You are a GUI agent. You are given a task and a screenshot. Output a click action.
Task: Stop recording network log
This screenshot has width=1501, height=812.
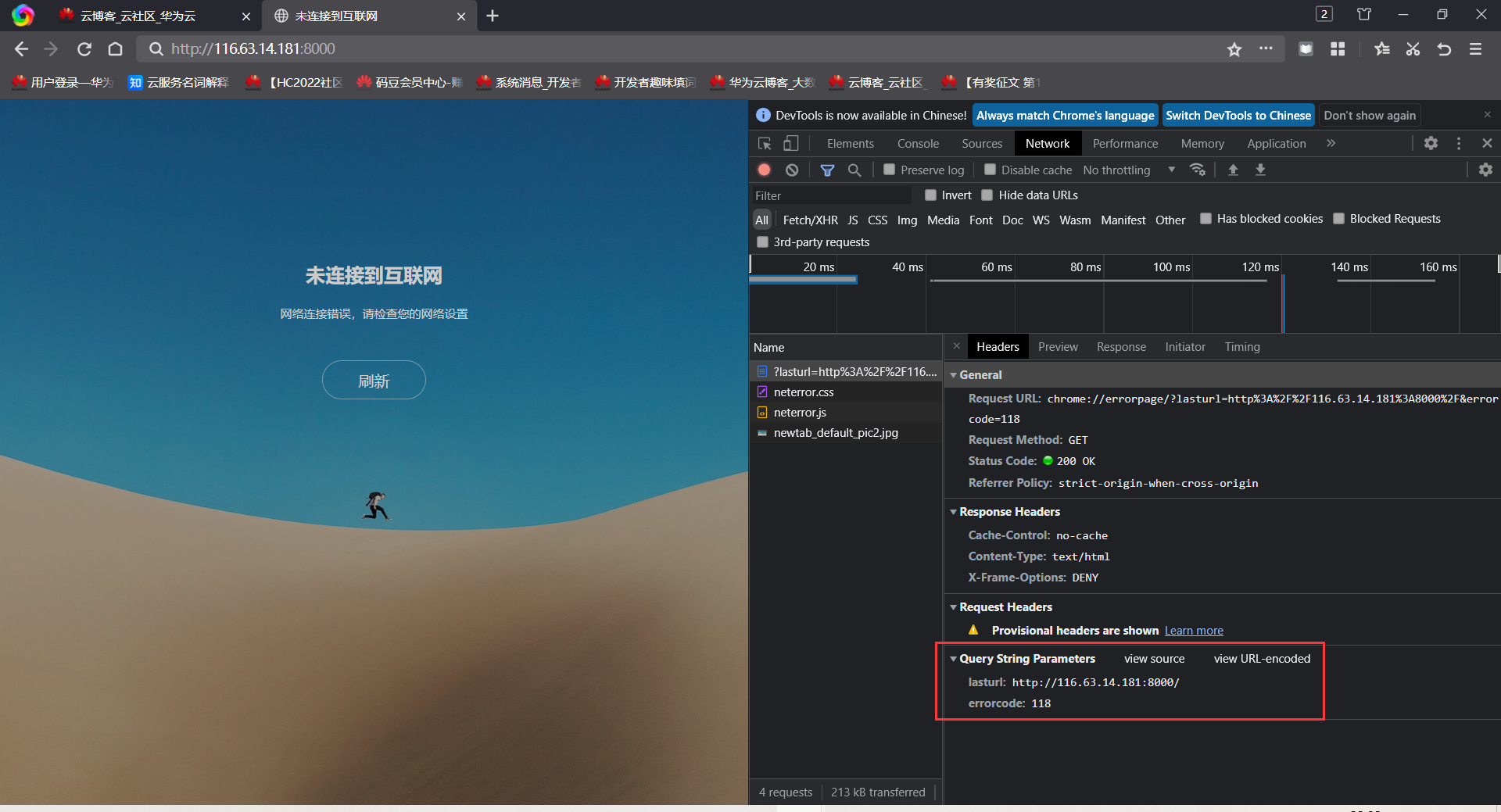click(765, 170)
